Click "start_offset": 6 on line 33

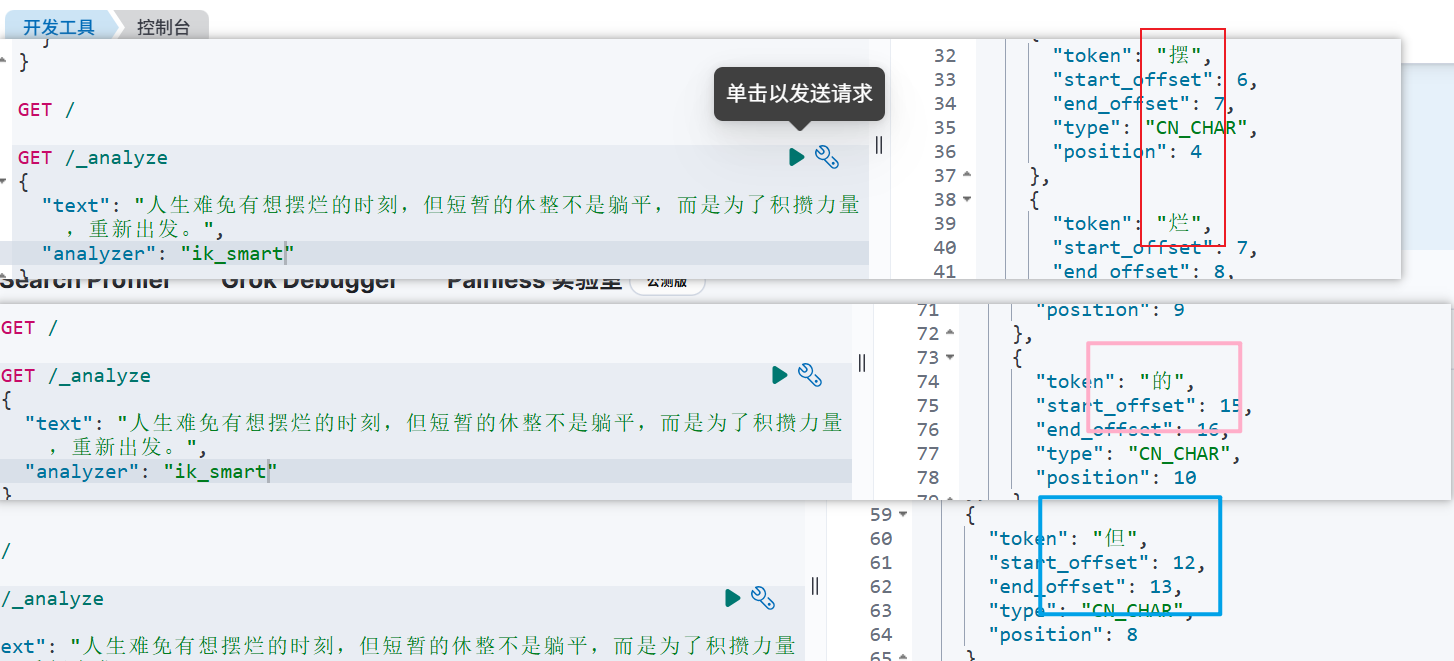[x=1155, y=79]
